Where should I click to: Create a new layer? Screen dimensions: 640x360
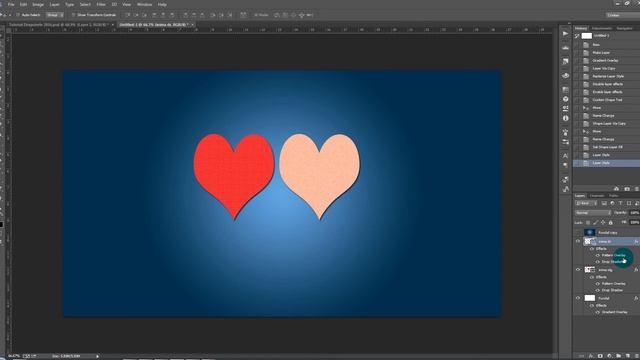627,356
